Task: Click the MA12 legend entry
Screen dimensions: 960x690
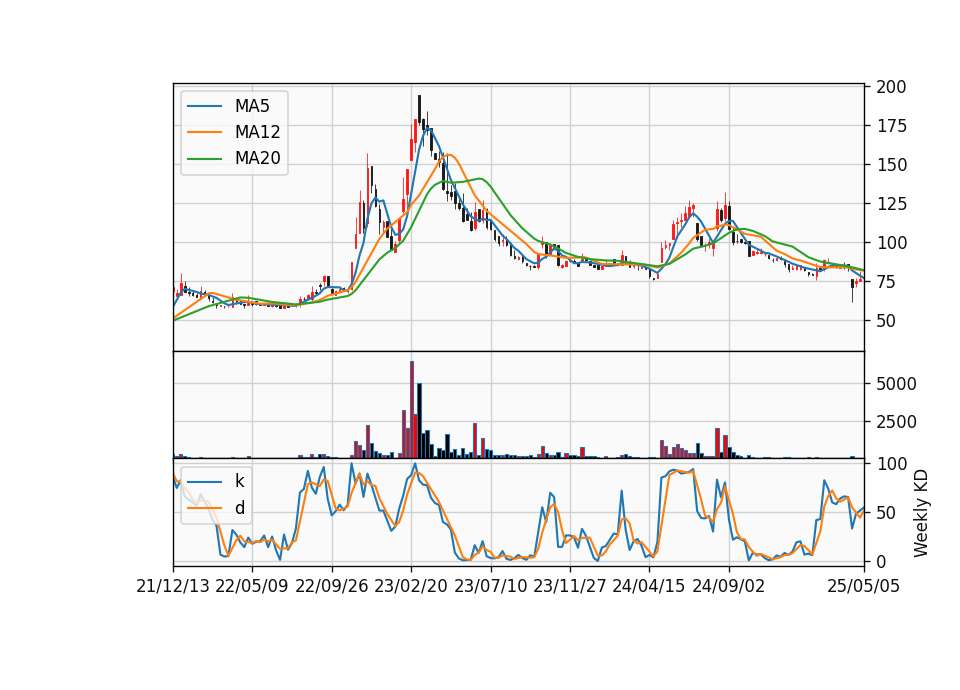Action: [234, 132]
